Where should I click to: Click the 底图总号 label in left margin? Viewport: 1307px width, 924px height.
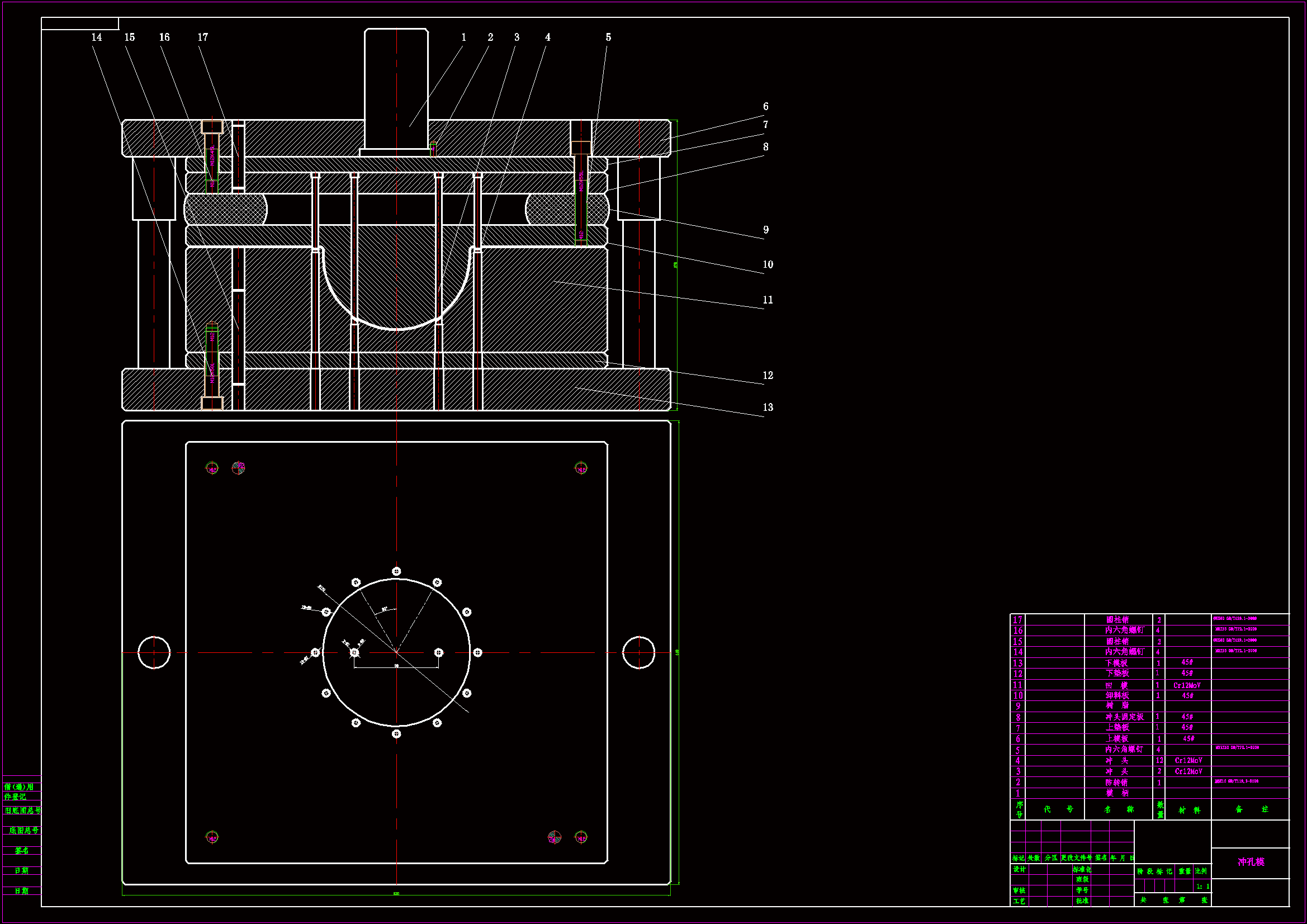23,831
